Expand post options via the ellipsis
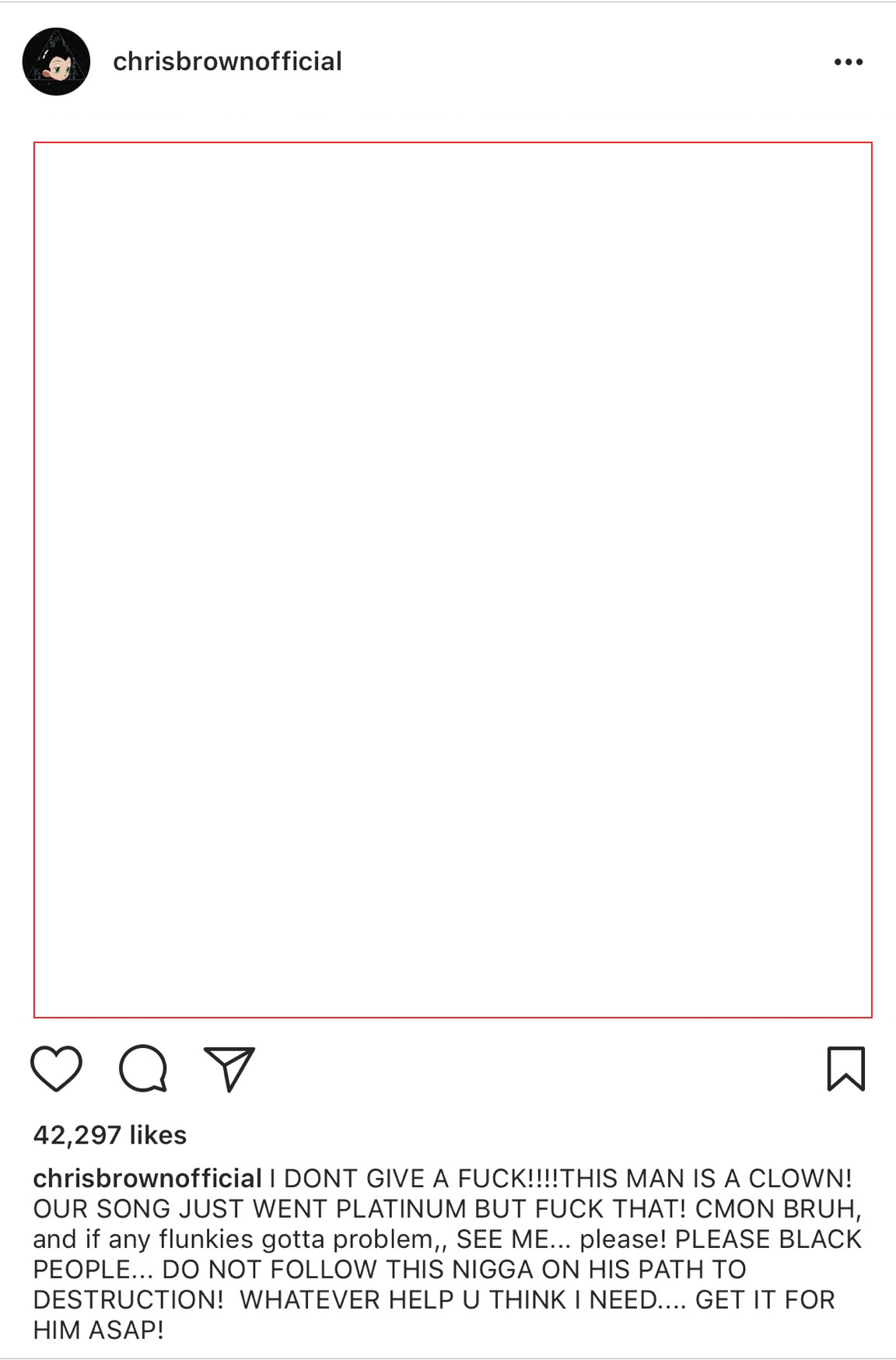 click(x=848, y=61)
